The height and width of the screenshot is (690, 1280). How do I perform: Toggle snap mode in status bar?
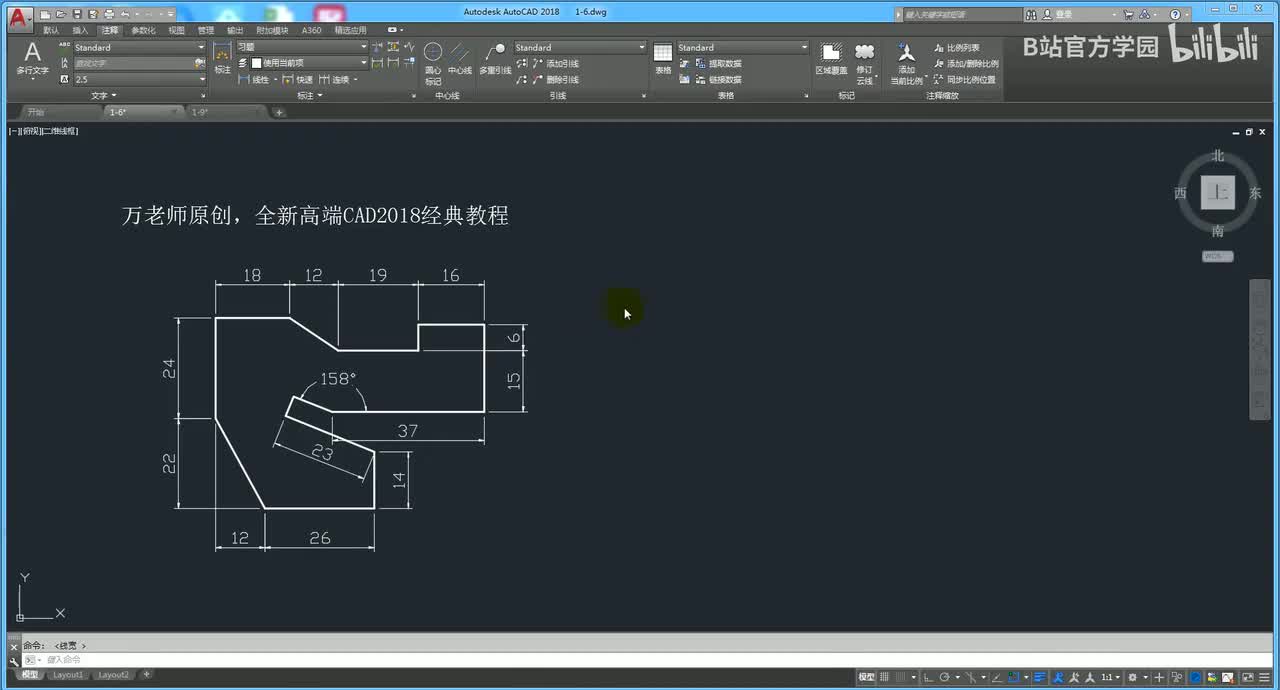[903, 677]
